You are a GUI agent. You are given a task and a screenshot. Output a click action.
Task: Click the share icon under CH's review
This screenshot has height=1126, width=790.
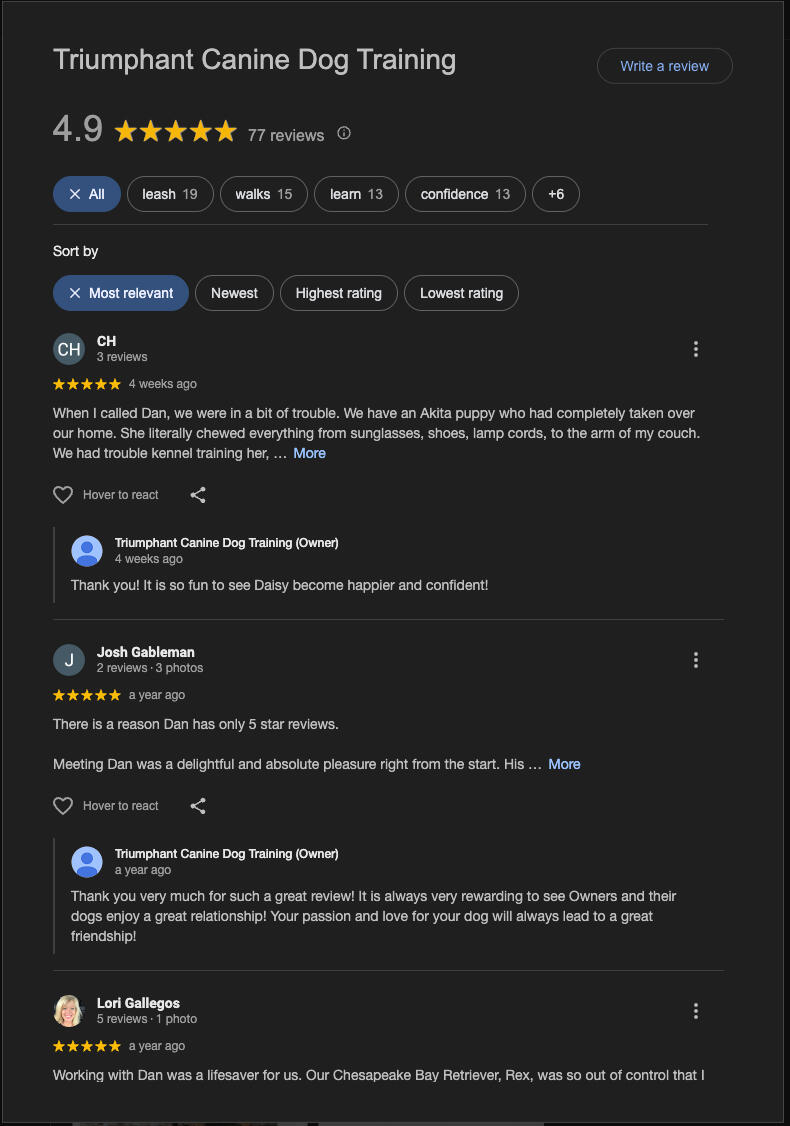tap(198, 495)
